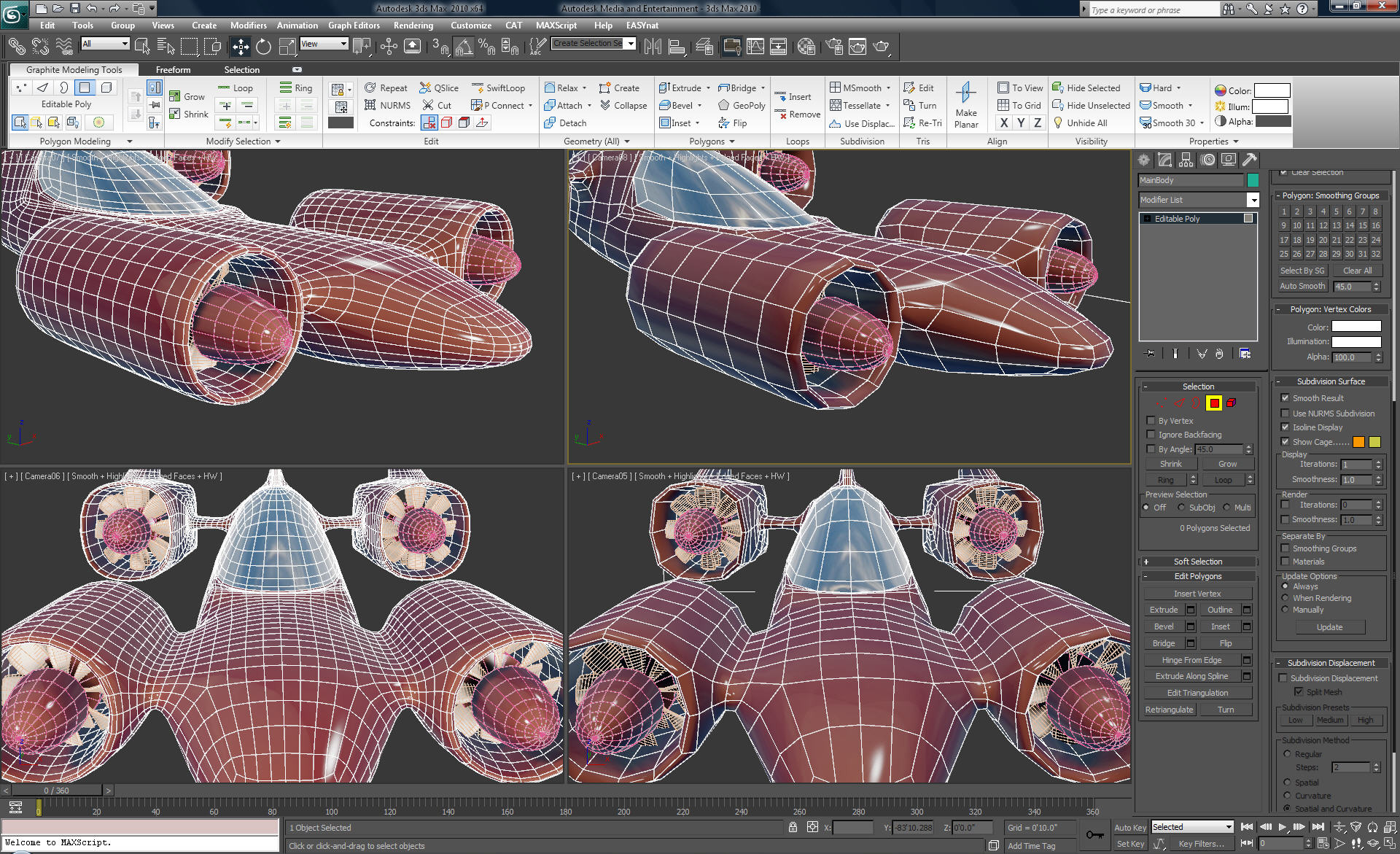Click the SwiftLoop tool
Screen dimensions: 1400x854
click(499, 88)
